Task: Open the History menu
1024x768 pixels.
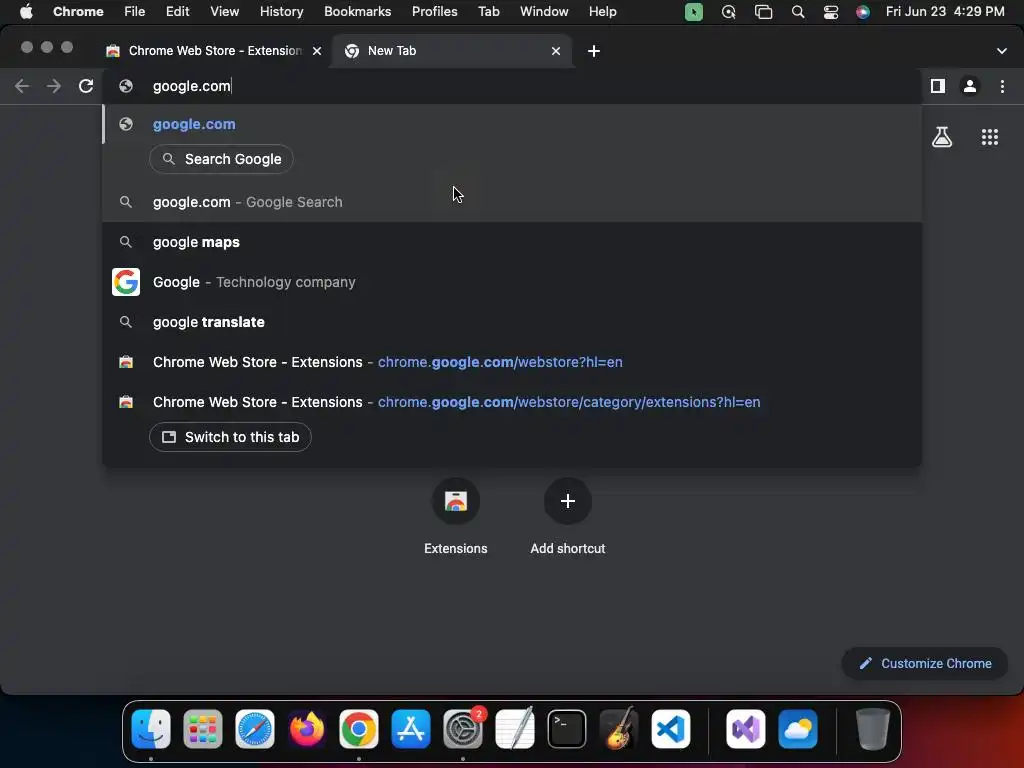Action: (281, 12)
